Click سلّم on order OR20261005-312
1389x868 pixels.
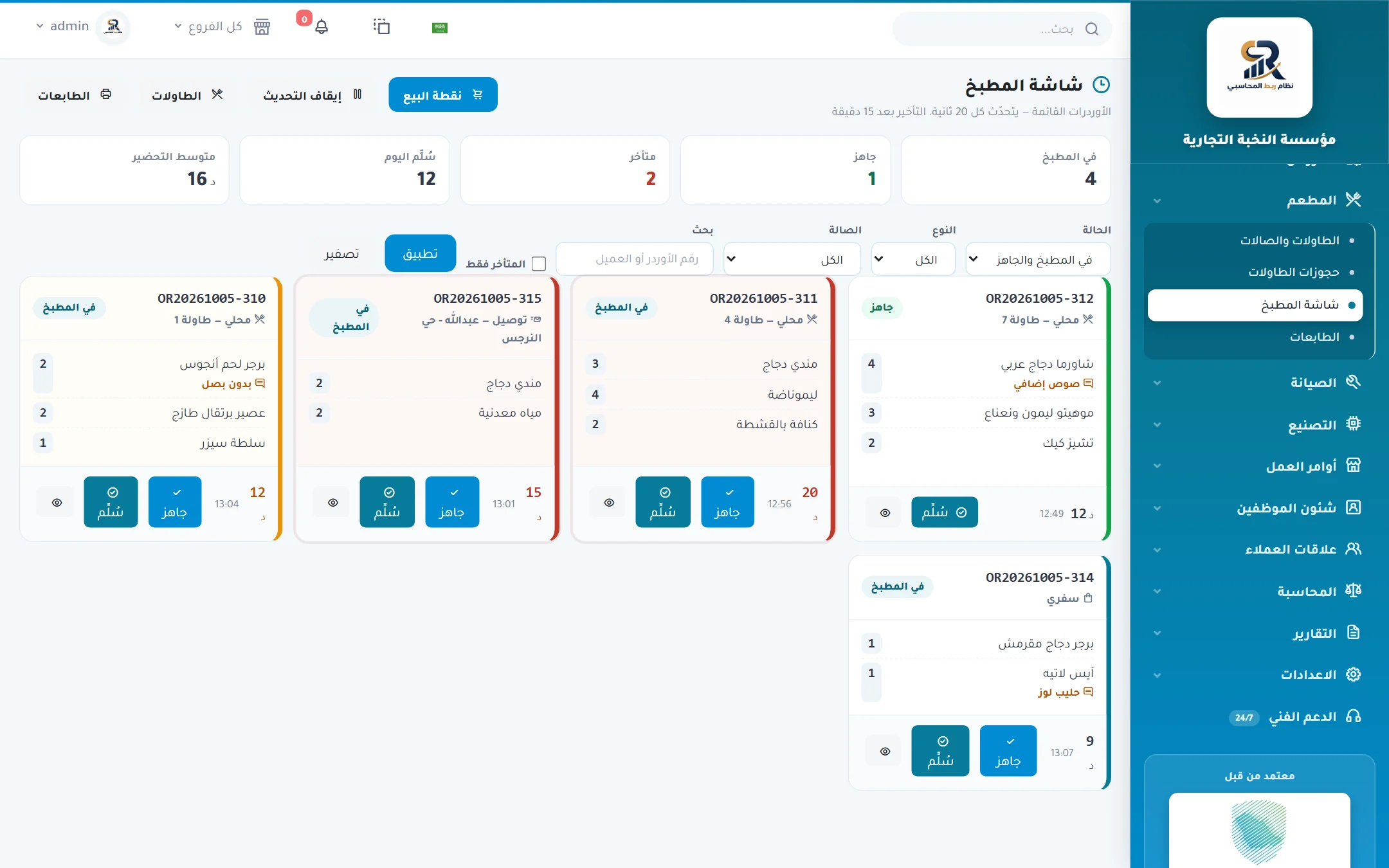[x=944, y=512]
